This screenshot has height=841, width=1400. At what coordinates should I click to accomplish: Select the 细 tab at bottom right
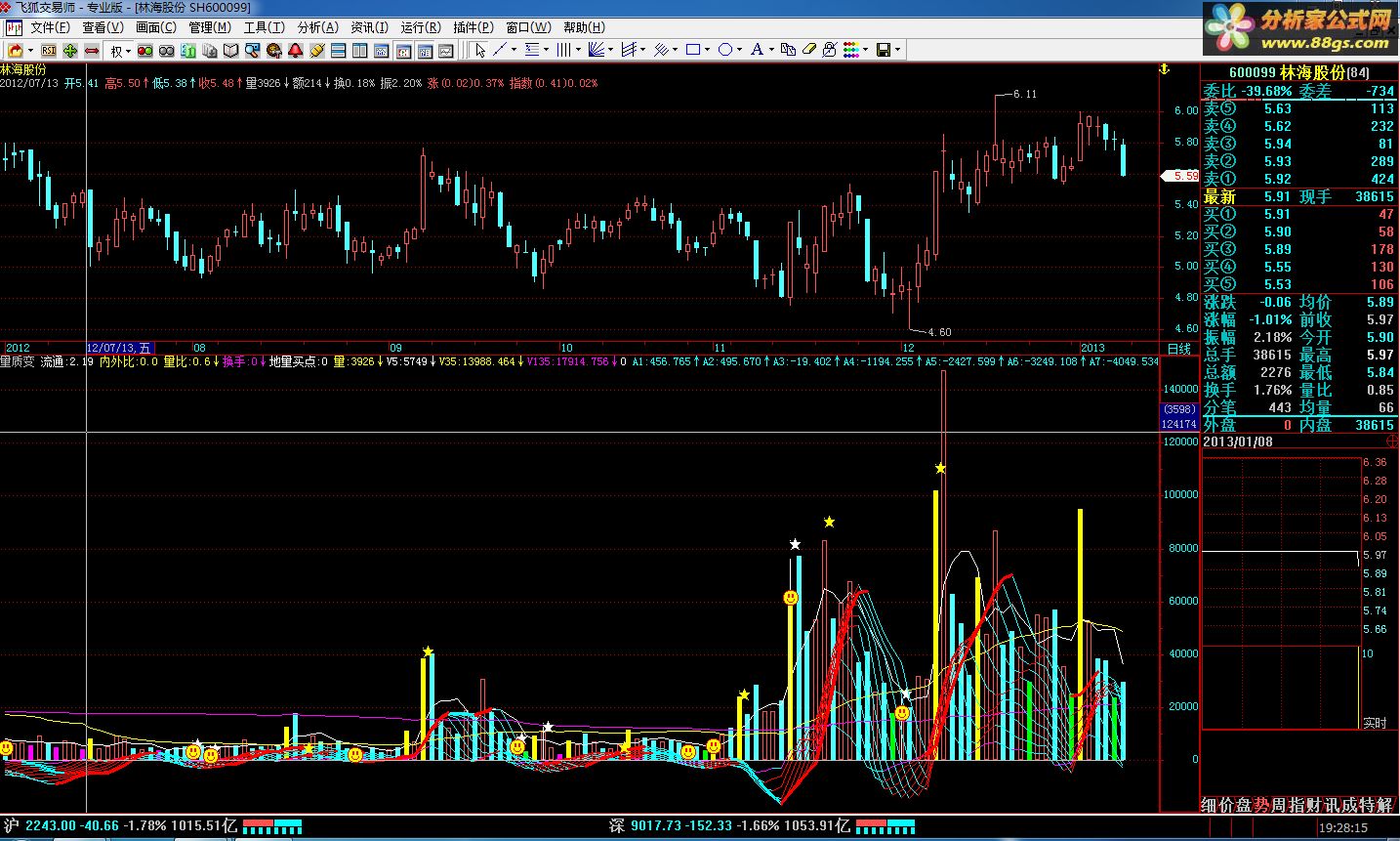(1209, 805)
